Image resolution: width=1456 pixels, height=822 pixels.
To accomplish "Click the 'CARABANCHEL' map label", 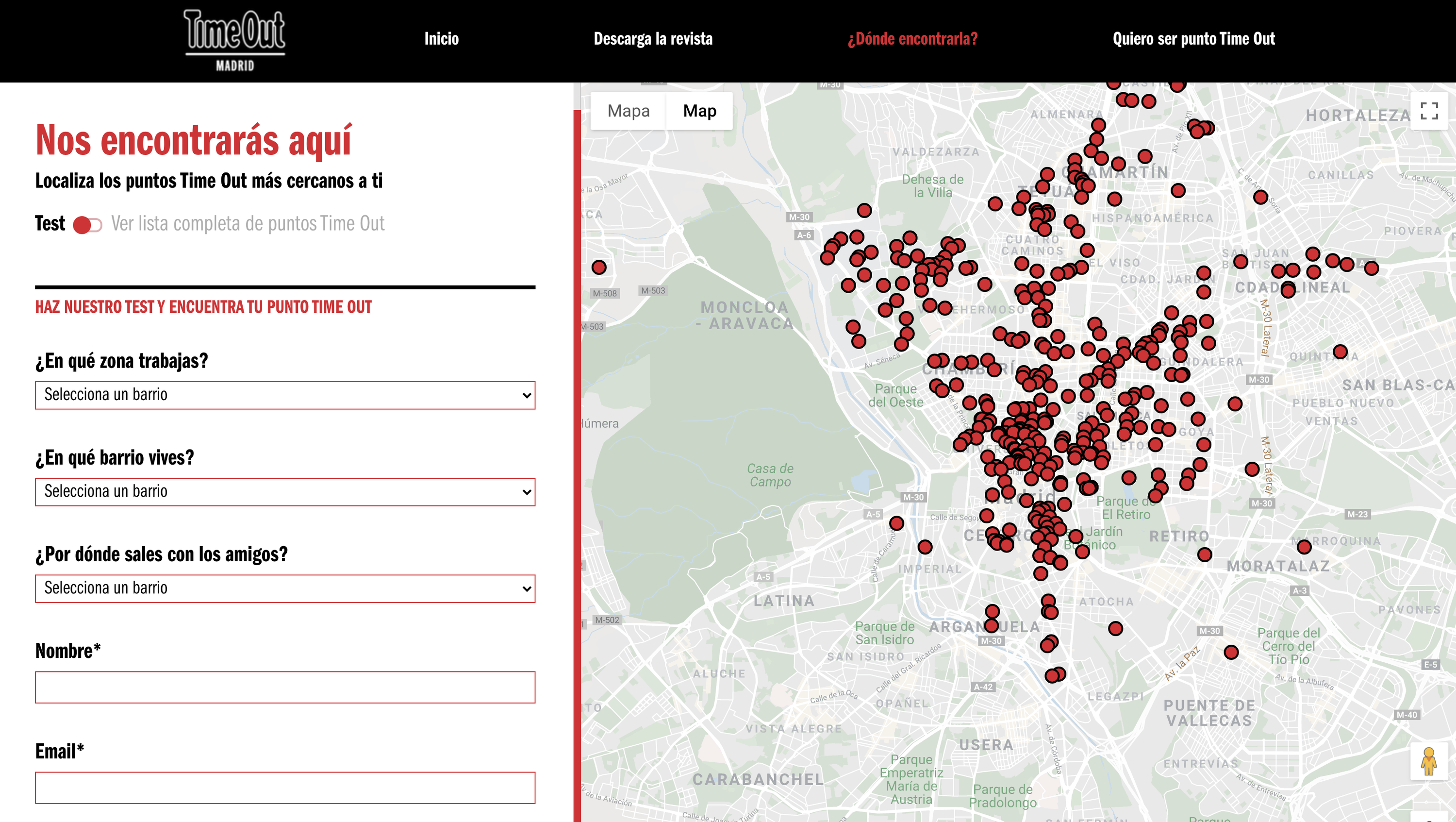I will (x=758, y=779).
